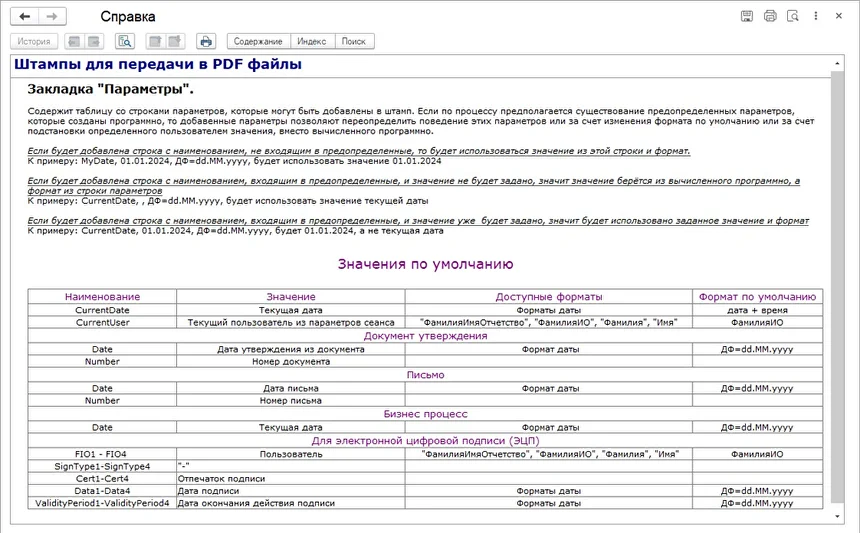The width and height of the screenshot is (860, 533).
Task: Open the three-dot more options menu
Action: coord(817,16)
